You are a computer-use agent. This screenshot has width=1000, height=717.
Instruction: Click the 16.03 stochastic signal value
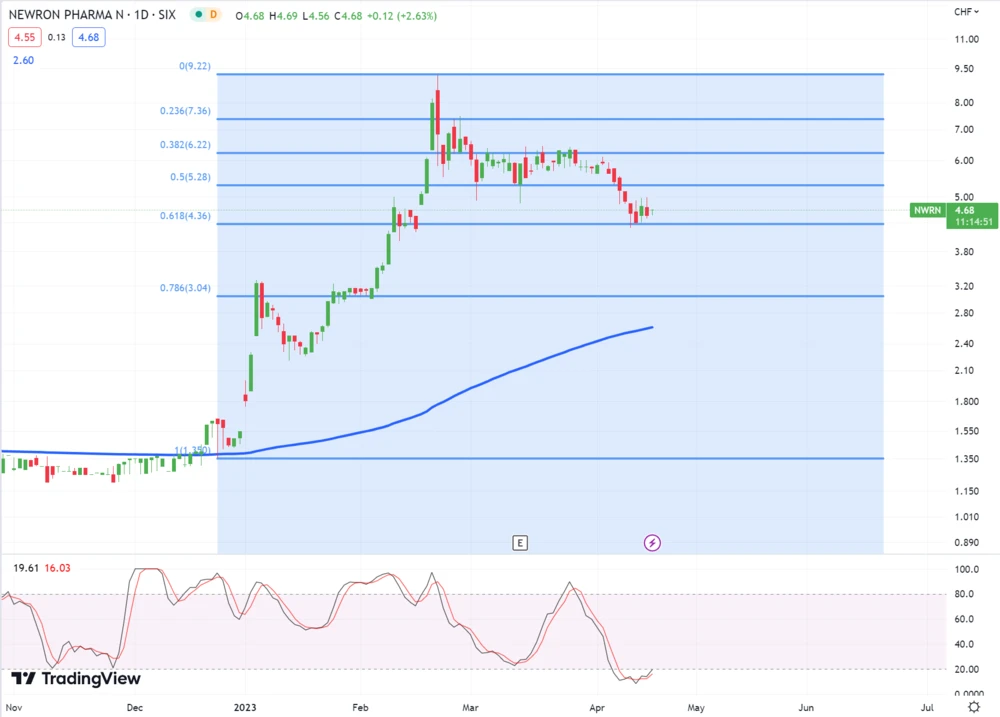pyautogui.click(x=57, y=568)
